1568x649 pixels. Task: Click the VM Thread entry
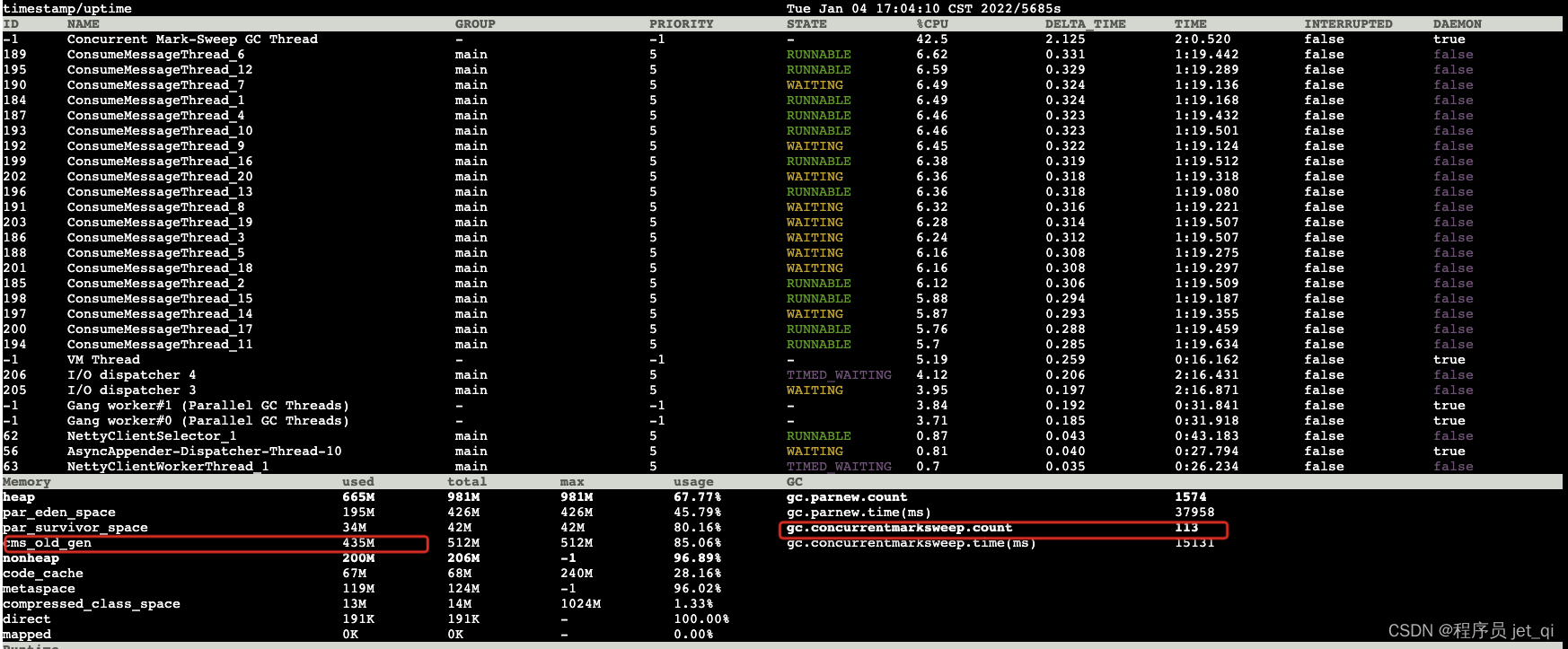click(x=103, y=360)
